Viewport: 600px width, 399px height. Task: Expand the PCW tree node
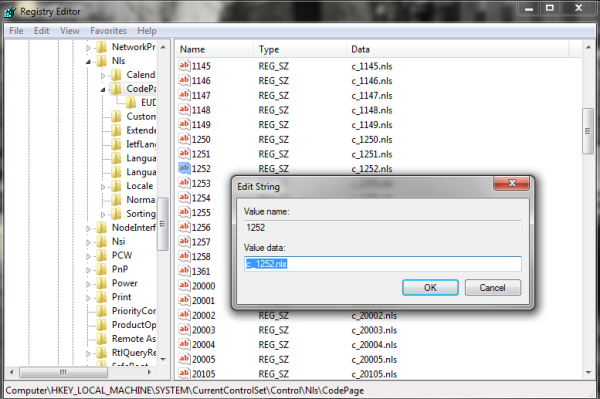pos(88,256)
